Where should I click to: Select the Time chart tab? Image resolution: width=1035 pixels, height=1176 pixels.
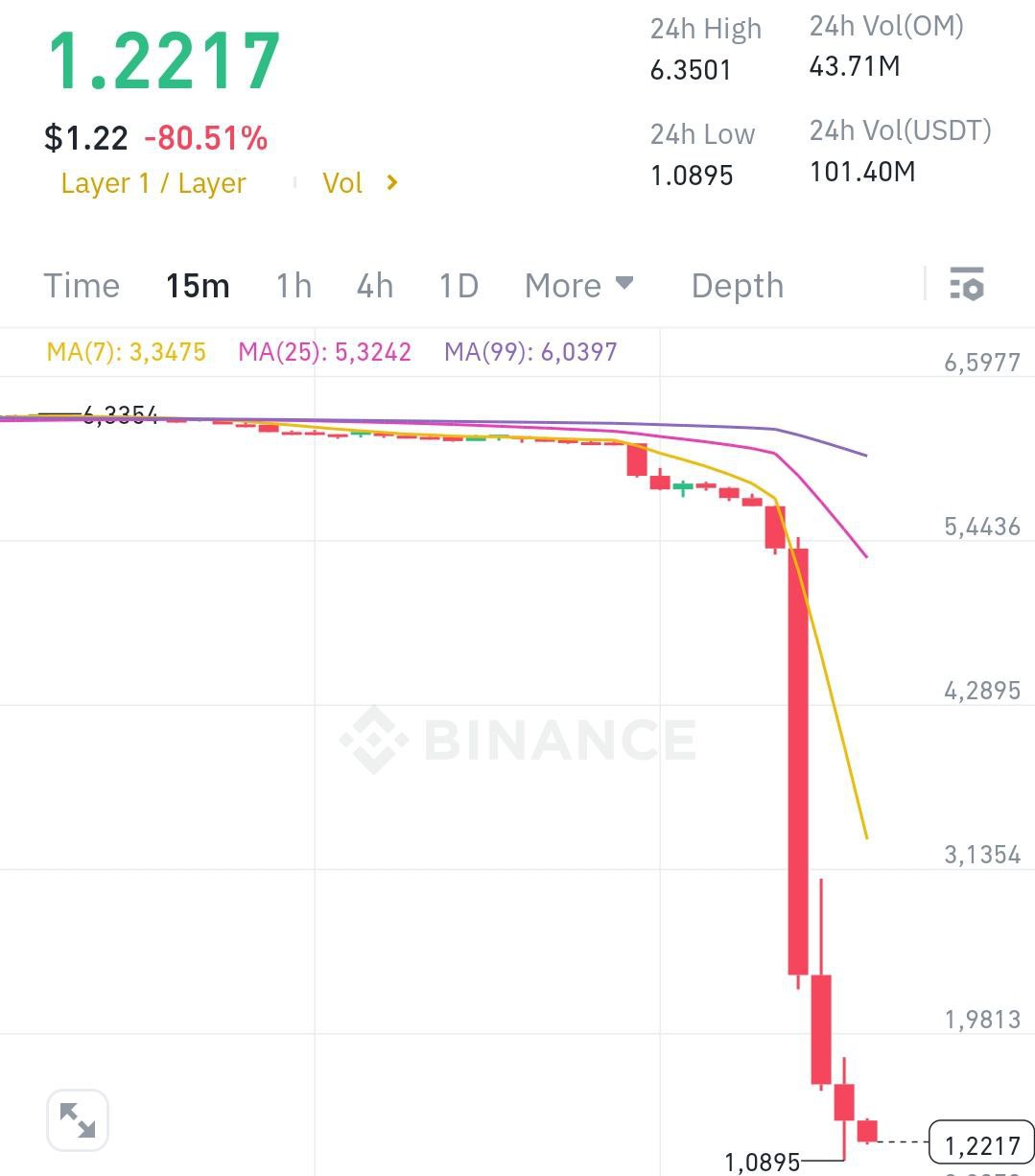(x=82, y=286)
